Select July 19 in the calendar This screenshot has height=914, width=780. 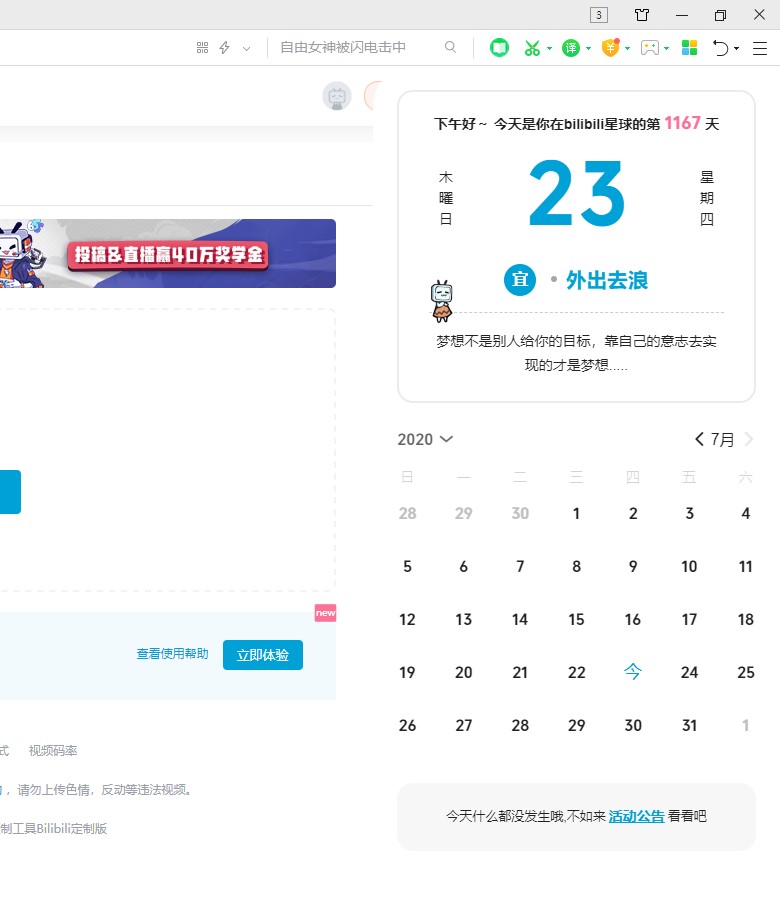point(407,673)
